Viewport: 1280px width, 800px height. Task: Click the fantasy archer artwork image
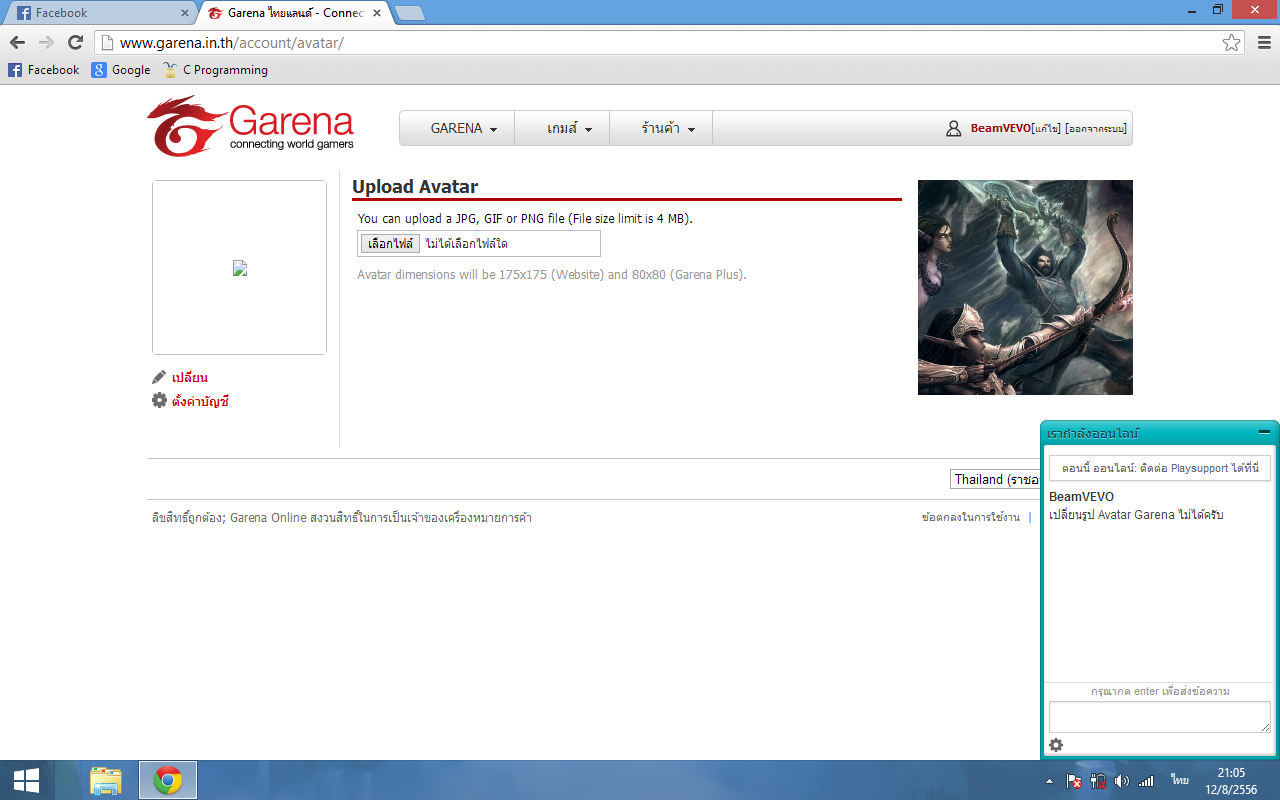[x=1025, y=287]
